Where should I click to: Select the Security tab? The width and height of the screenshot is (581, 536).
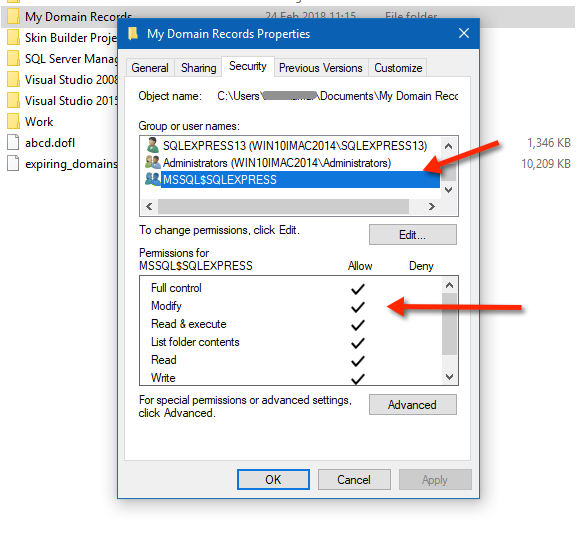[x=248, y=66]
